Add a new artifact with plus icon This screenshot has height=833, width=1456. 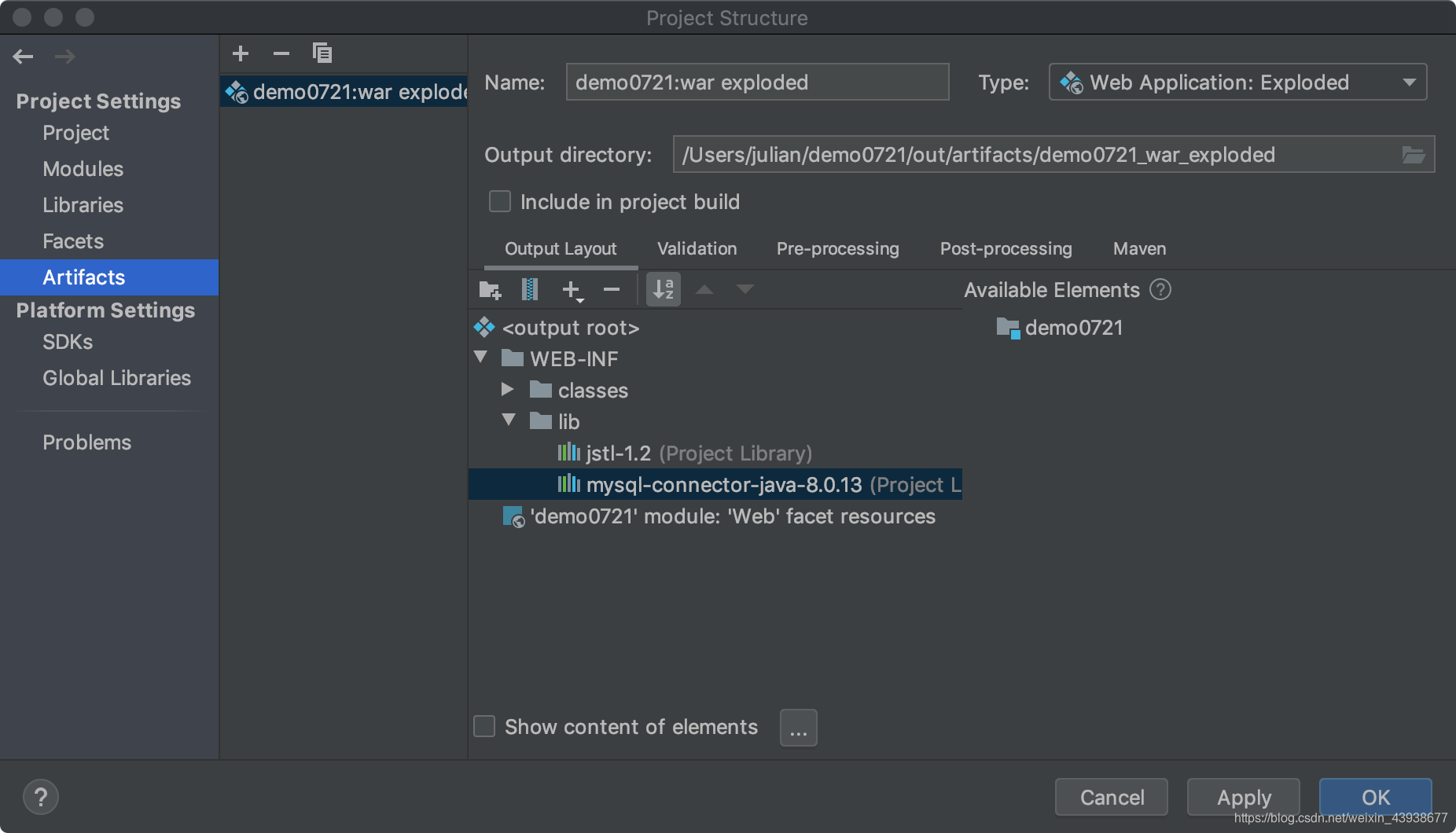[x=241, y=53]
